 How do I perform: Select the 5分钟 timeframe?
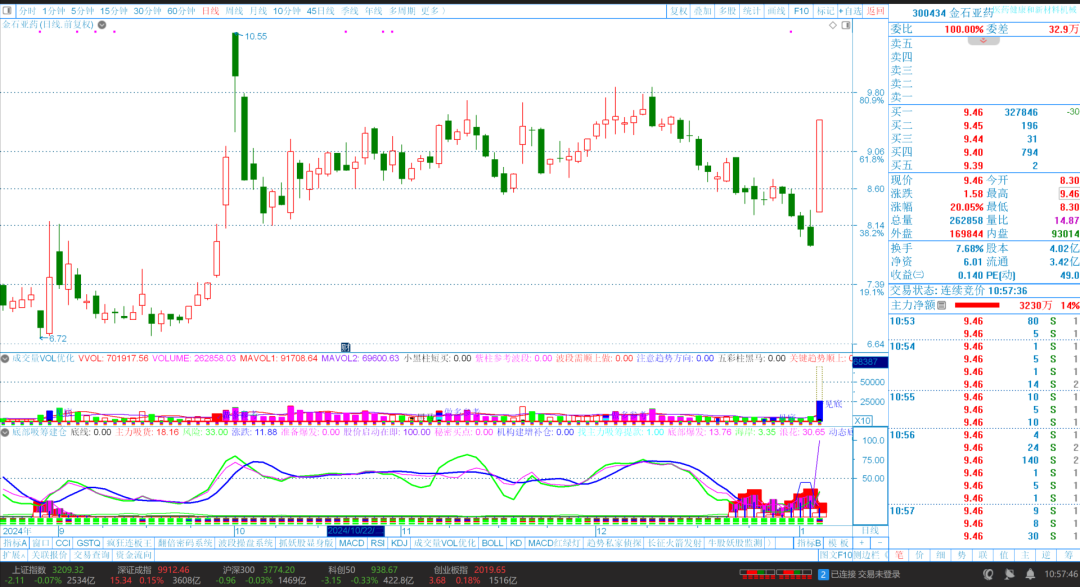82,11
